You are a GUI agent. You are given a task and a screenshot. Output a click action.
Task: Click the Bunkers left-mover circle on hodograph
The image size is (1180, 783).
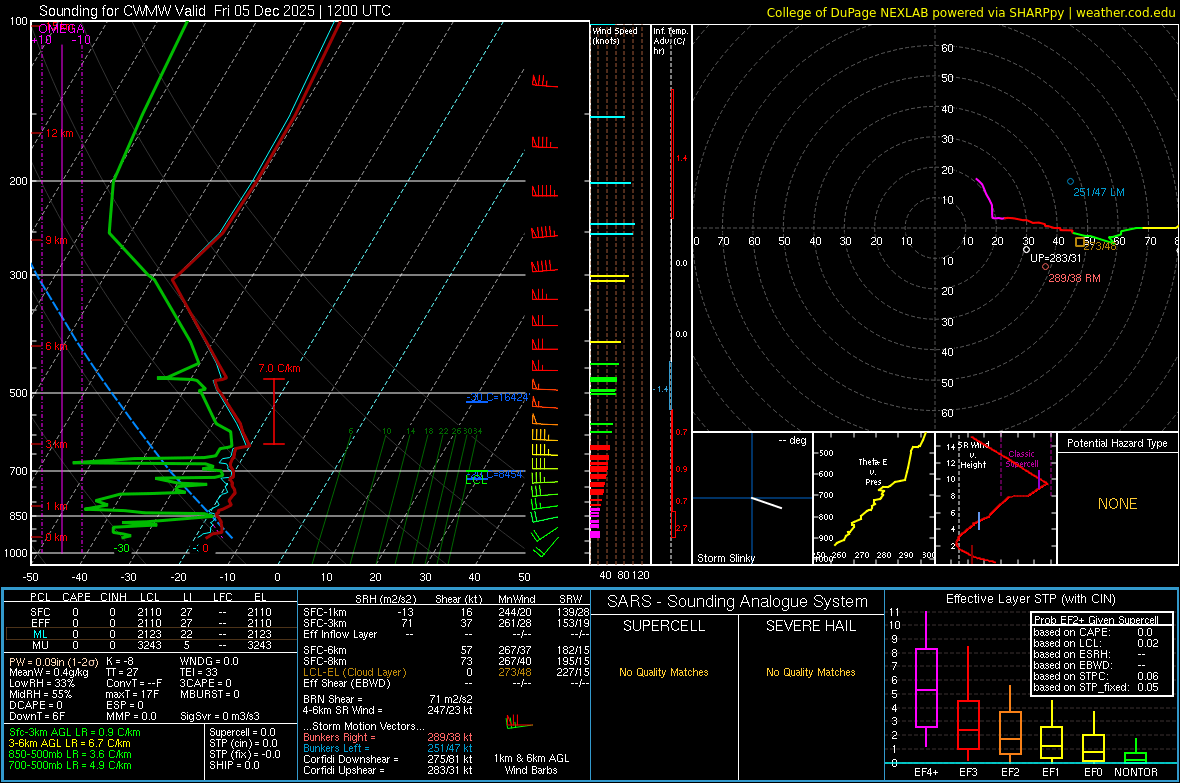(x=1070, y=181)
